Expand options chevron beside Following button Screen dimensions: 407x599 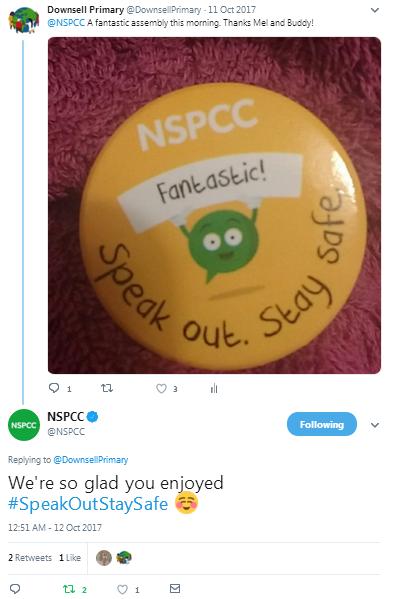click(x=375, y=425)
